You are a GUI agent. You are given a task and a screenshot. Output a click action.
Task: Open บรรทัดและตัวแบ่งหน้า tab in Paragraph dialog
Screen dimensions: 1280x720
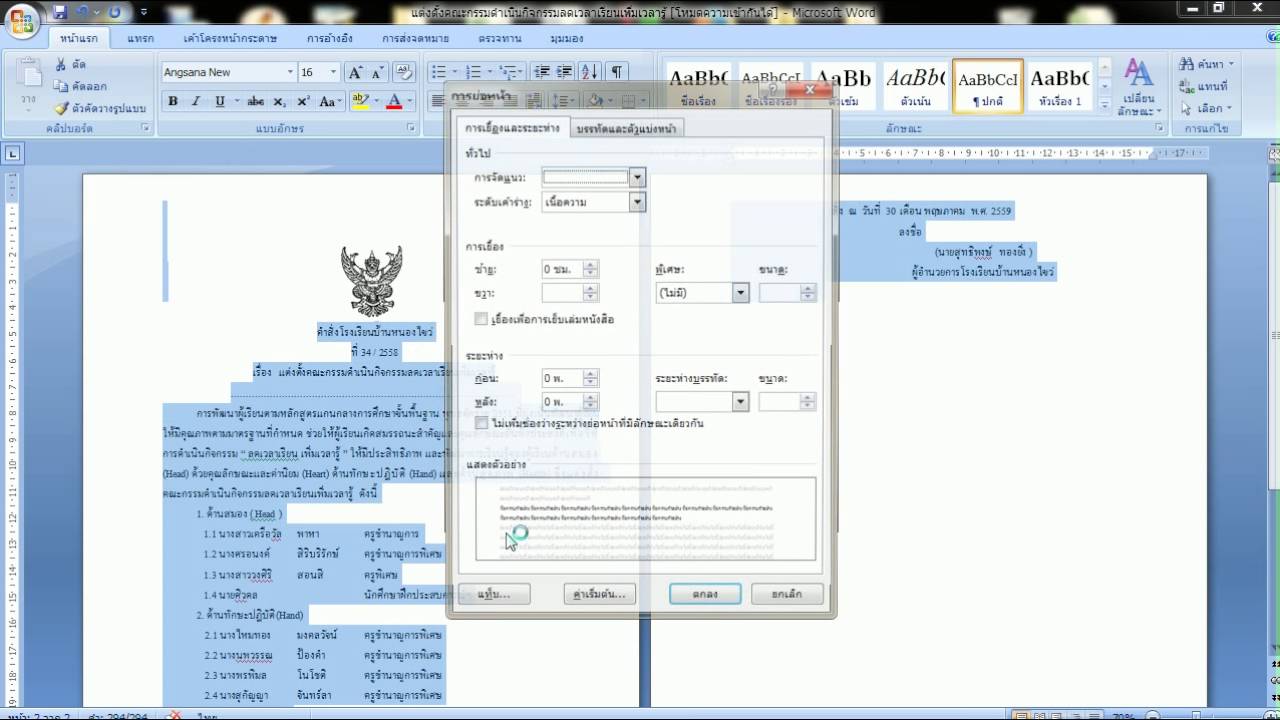pyautogui.click(x=626, y=128)
